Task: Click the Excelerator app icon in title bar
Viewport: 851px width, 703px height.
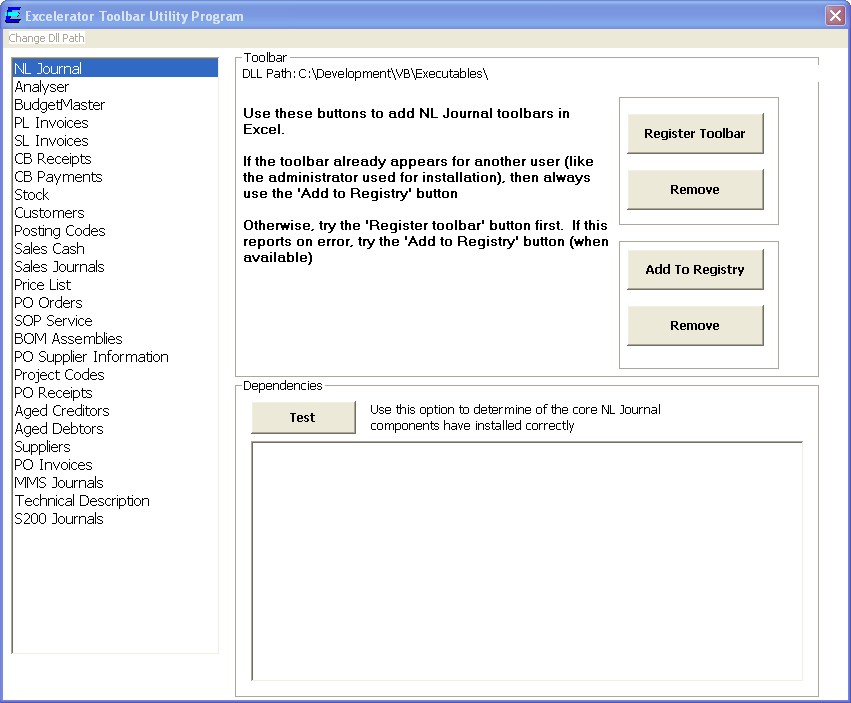Action: 12,16
